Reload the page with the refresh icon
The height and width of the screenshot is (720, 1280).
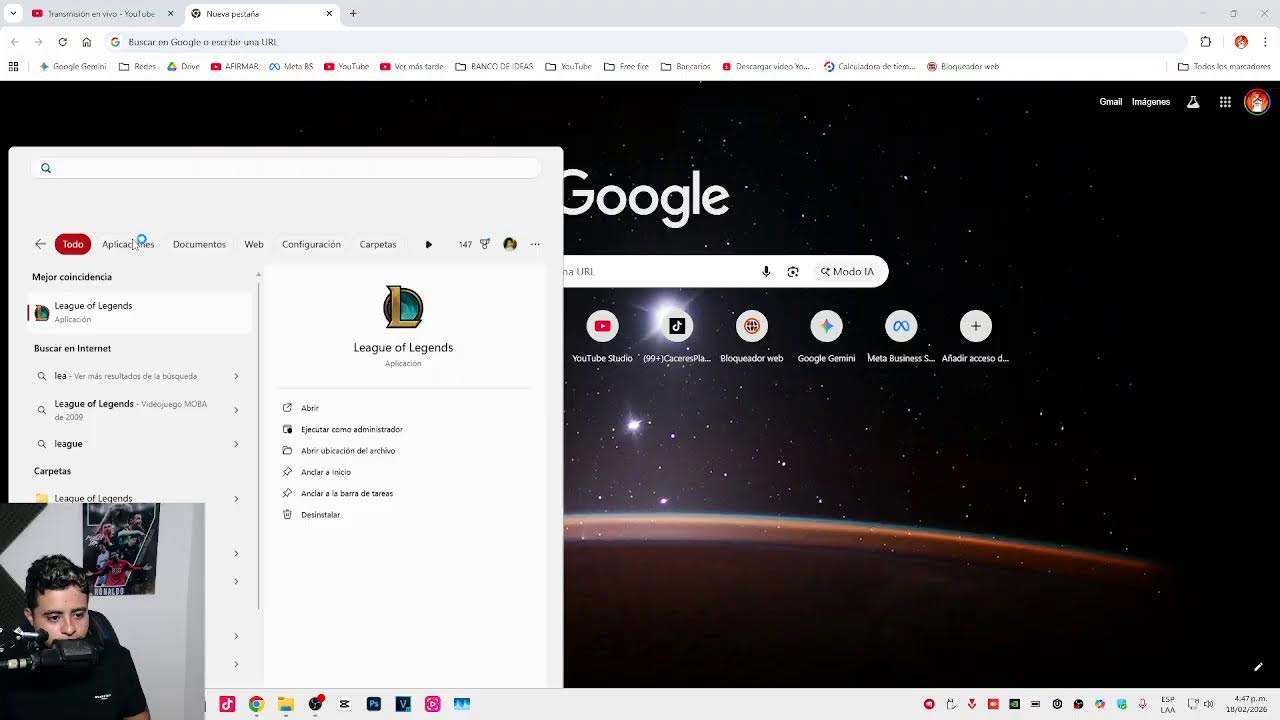(62, 42)
